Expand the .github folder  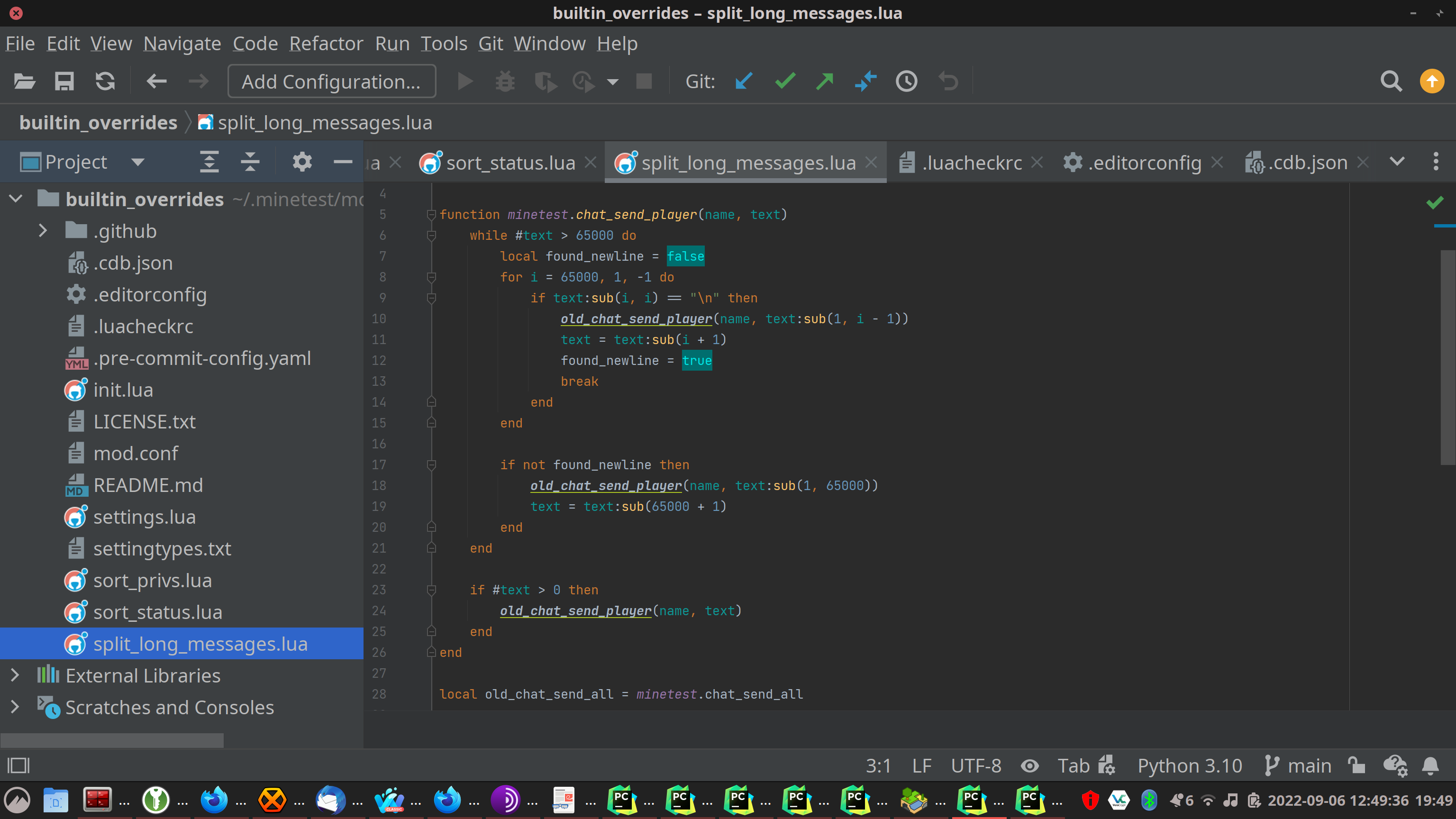pos(42,231)
